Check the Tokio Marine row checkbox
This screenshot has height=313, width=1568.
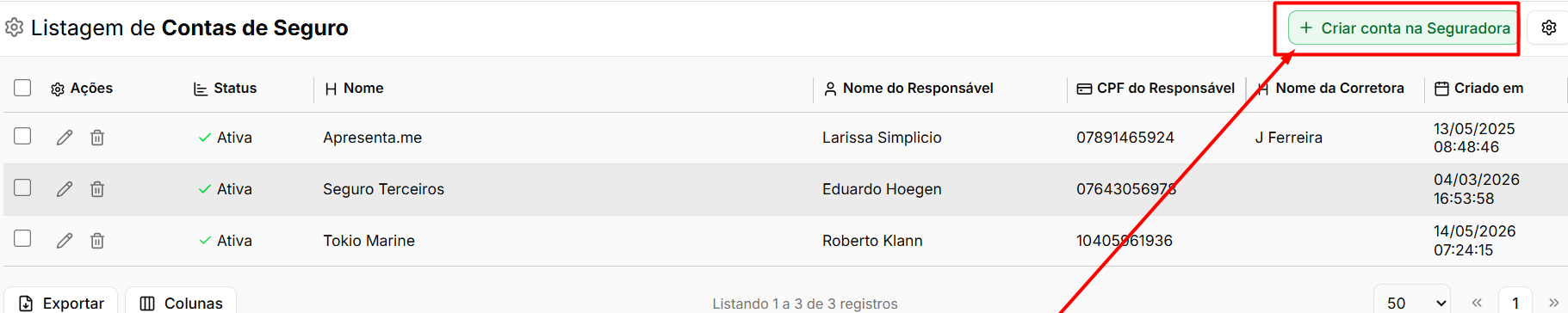coord(22,238)
